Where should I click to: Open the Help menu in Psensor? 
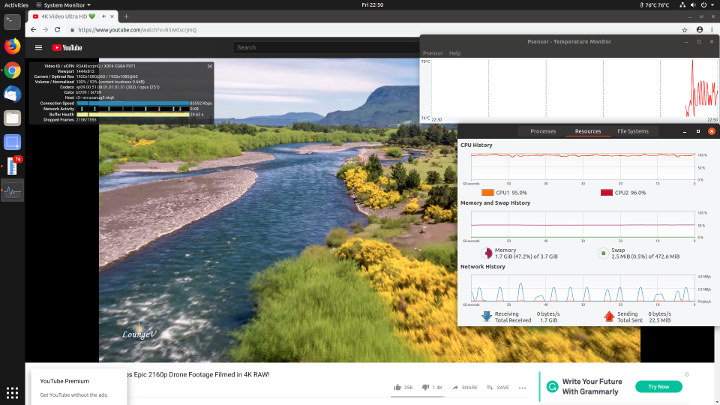[455, 53]
